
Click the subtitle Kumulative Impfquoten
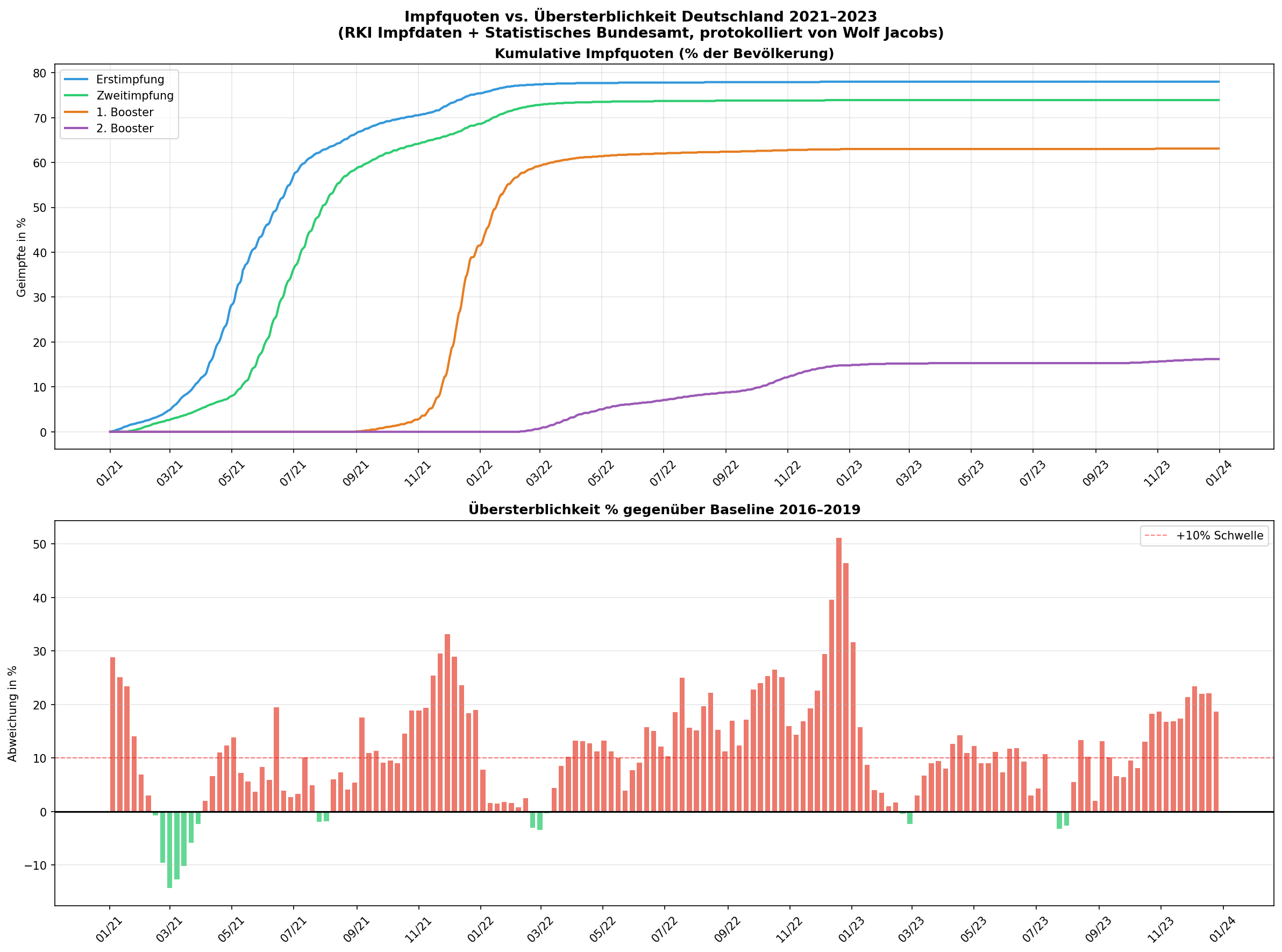(x=664, y=54)
